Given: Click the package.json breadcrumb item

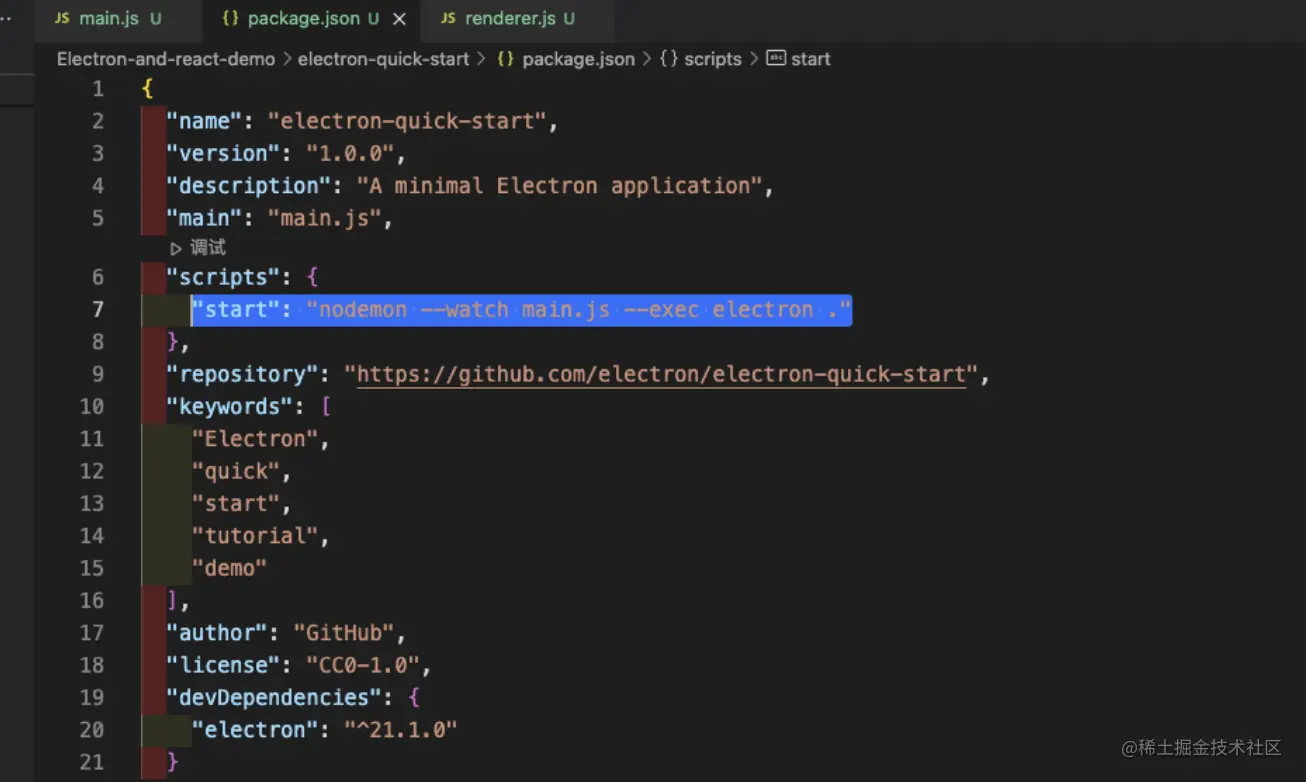Looking at the screenshot, I should point(566,59).
